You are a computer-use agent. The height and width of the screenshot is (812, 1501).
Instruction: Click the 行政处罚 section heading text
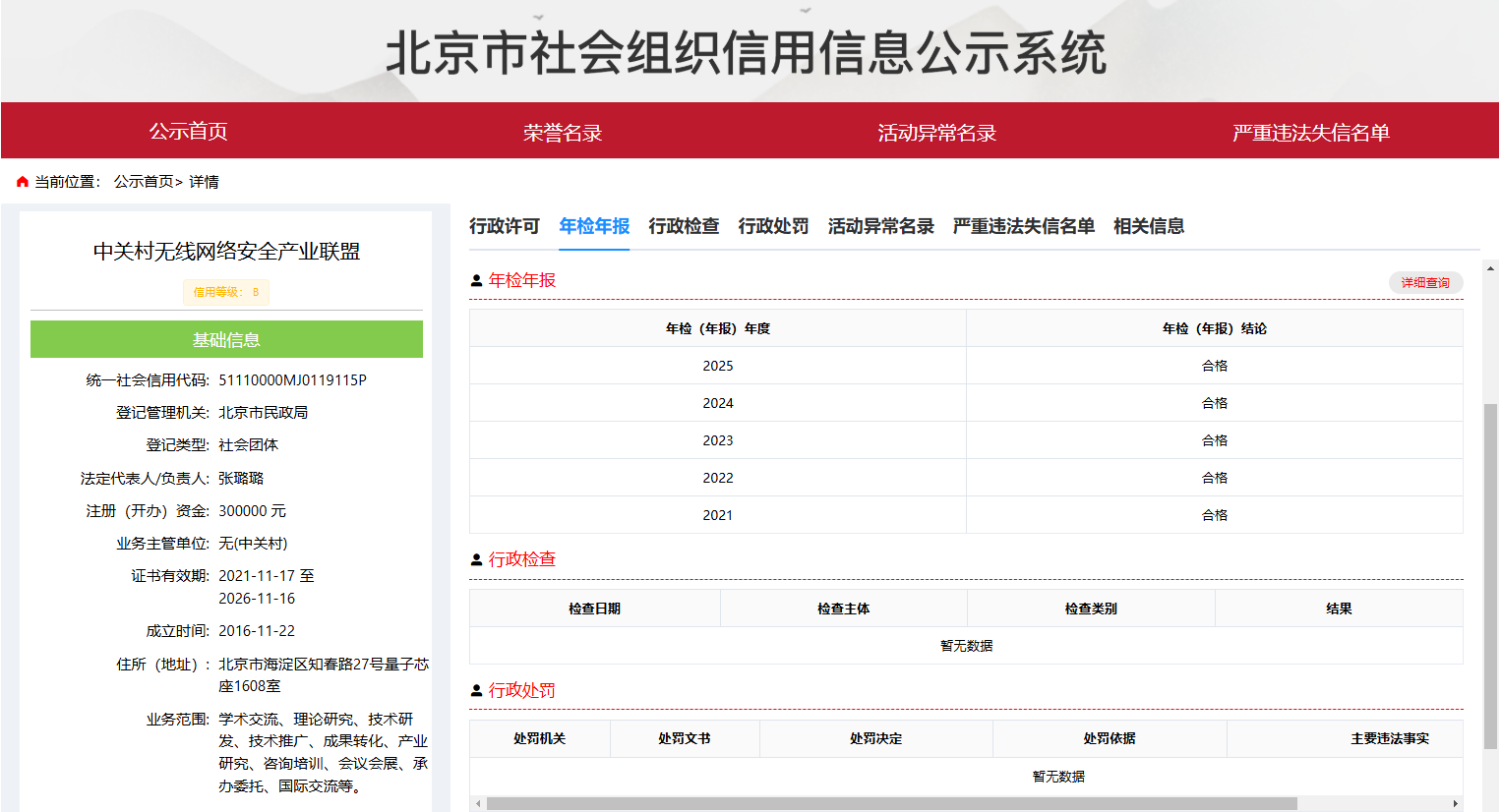522,691
